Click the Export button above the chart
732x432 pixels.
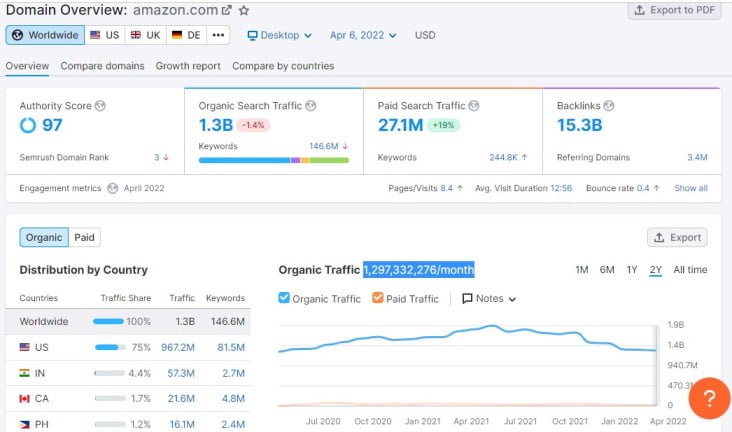pos(677,237)
